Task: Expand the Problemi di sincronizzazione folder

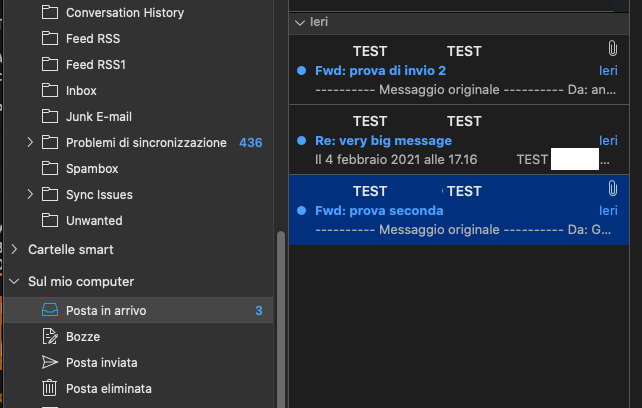Action: click(x=29, y=143)
